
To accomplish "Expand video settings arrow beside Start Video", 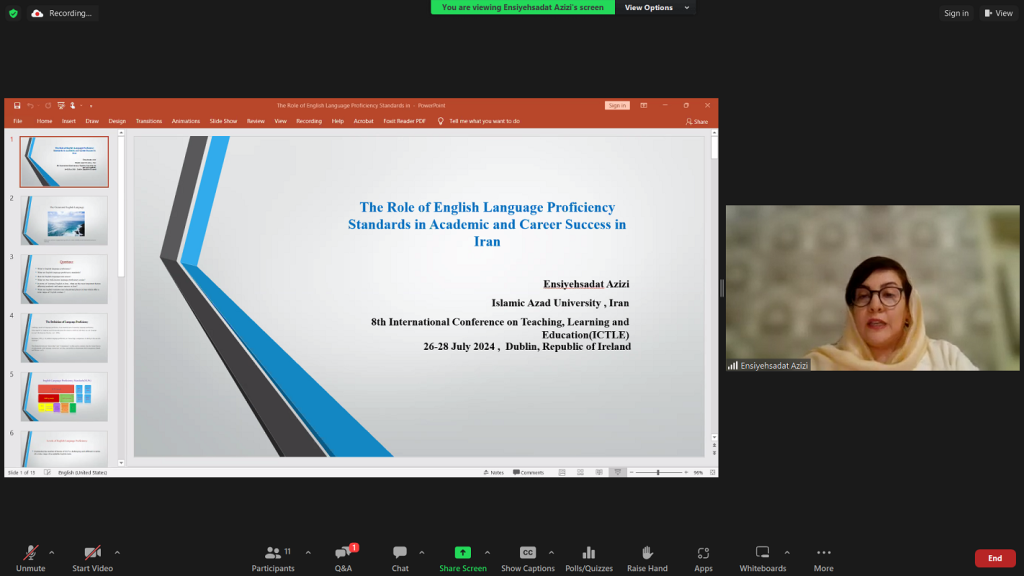I will [x=117, y=552].
